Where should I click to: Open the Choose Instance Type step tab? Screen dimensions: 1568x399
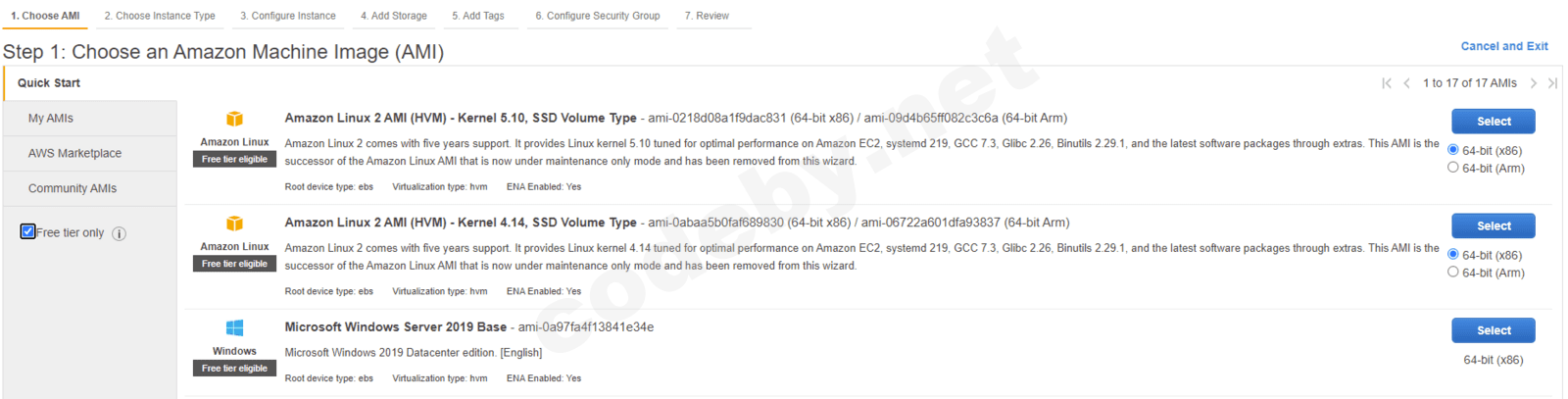[x=160, y=16]
